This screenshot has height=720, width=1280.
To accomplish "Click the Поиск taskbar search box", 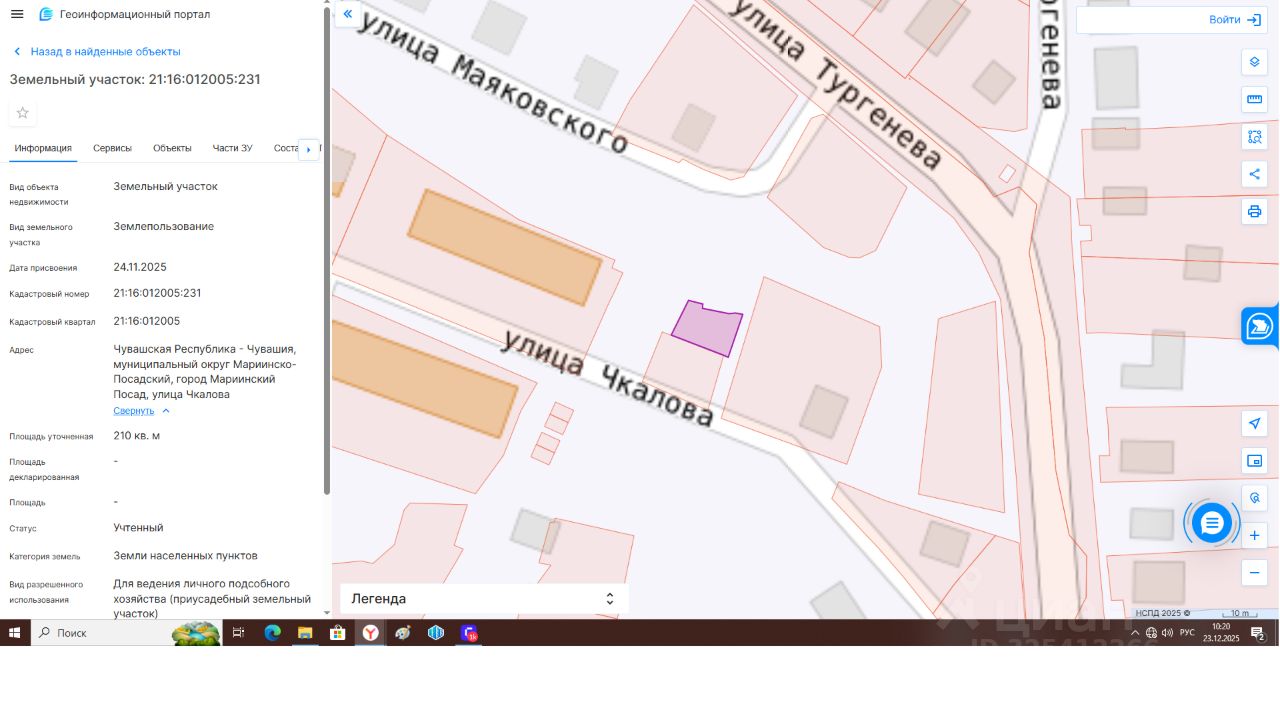I will [125, 633].
